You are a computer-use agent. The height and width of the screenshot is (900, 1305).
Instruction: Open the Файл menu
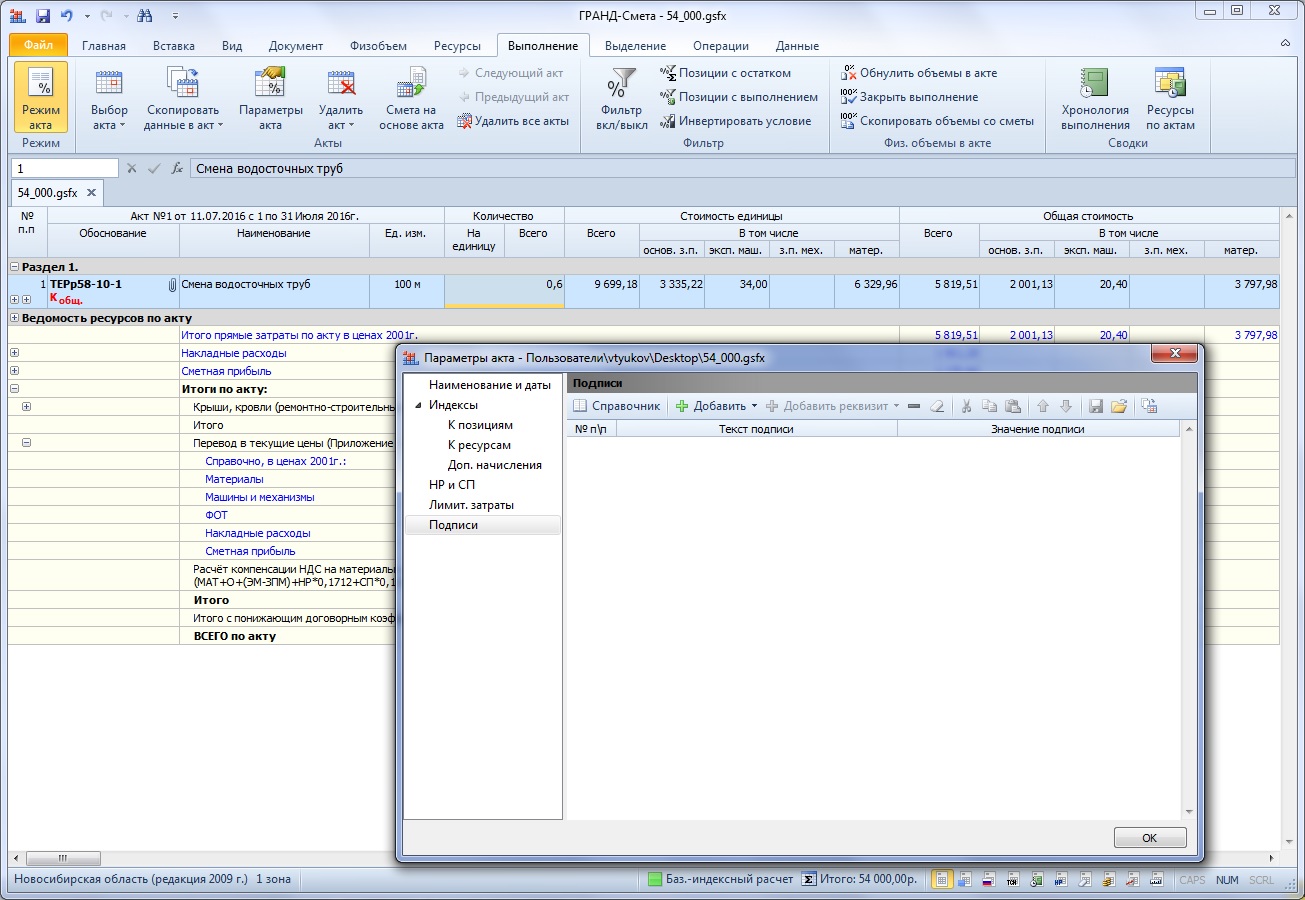pos(38,46)
